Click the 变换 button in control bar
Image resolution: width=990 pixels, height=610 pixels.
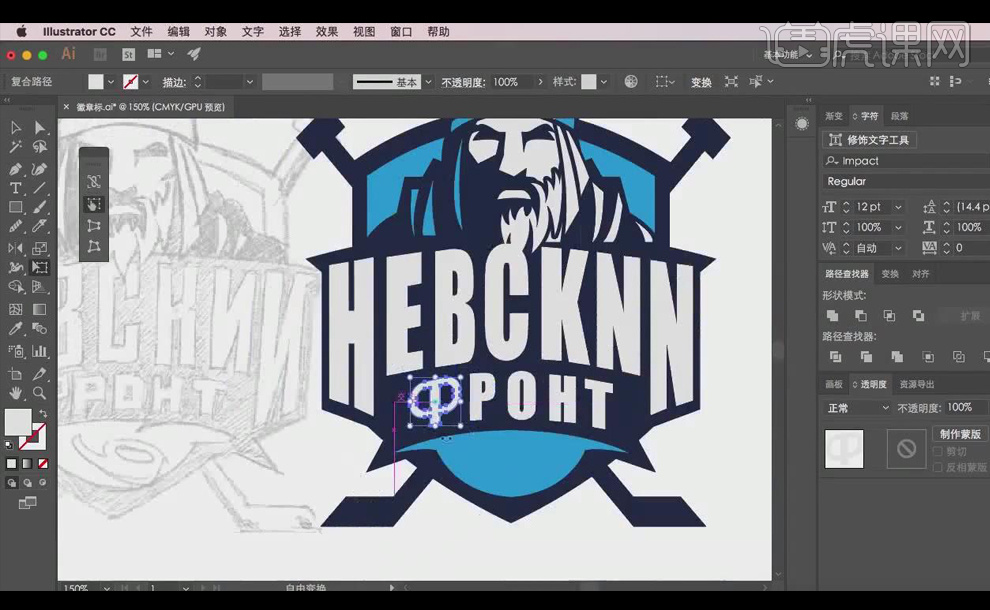click(x=701, y=82)
